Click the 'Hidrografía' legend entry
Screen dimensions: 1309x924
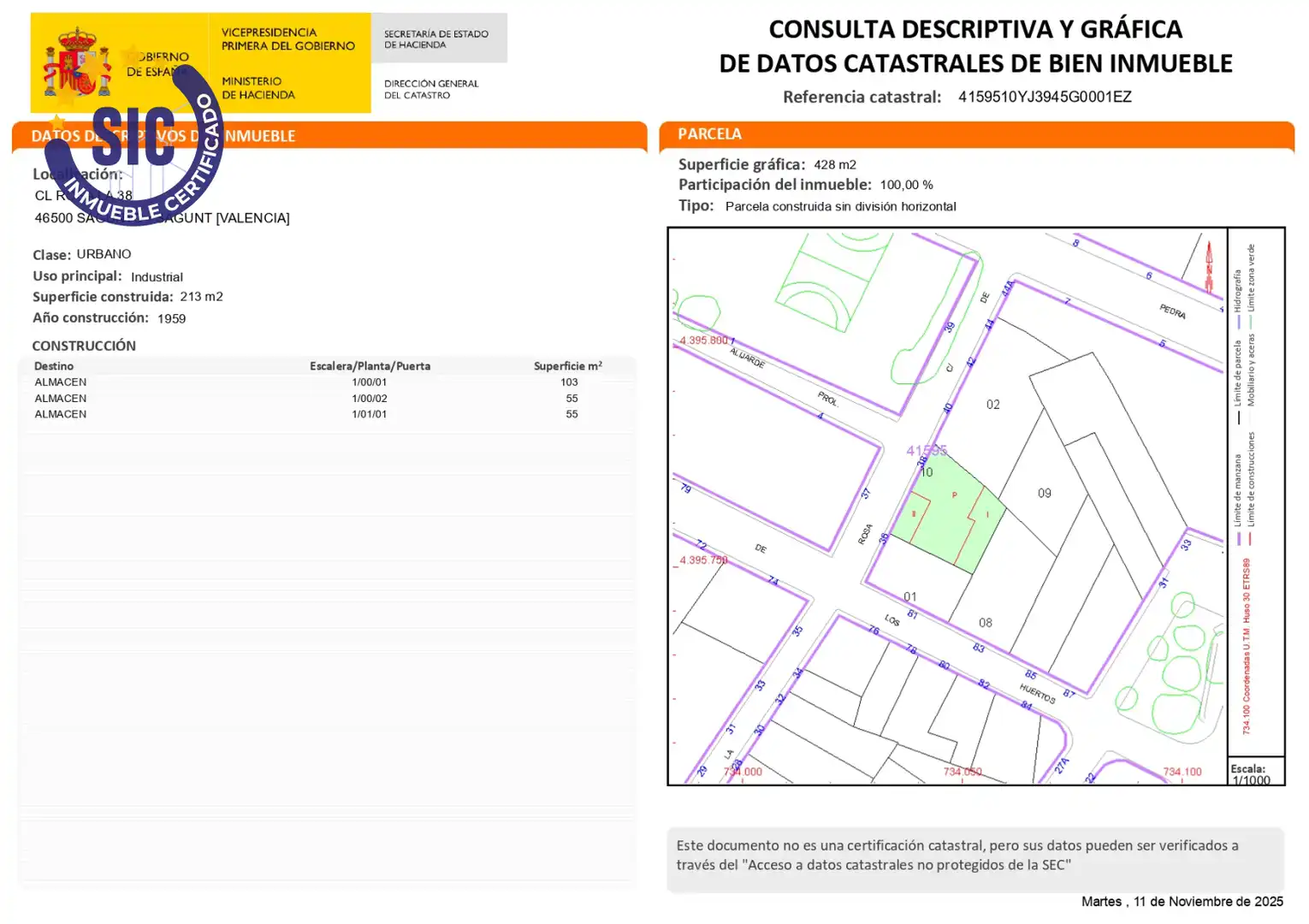coord(1237,299)
